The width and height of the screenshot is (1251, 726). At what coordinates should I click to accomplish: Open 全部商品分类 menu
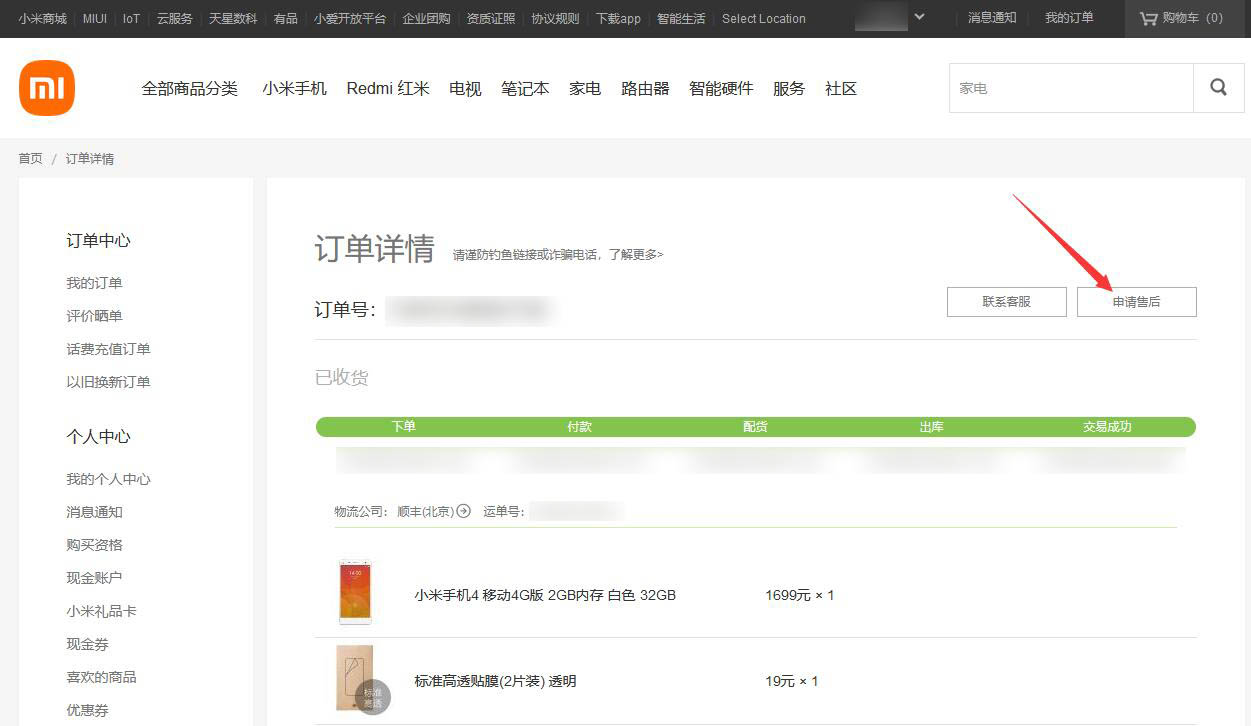pos(190,89)
